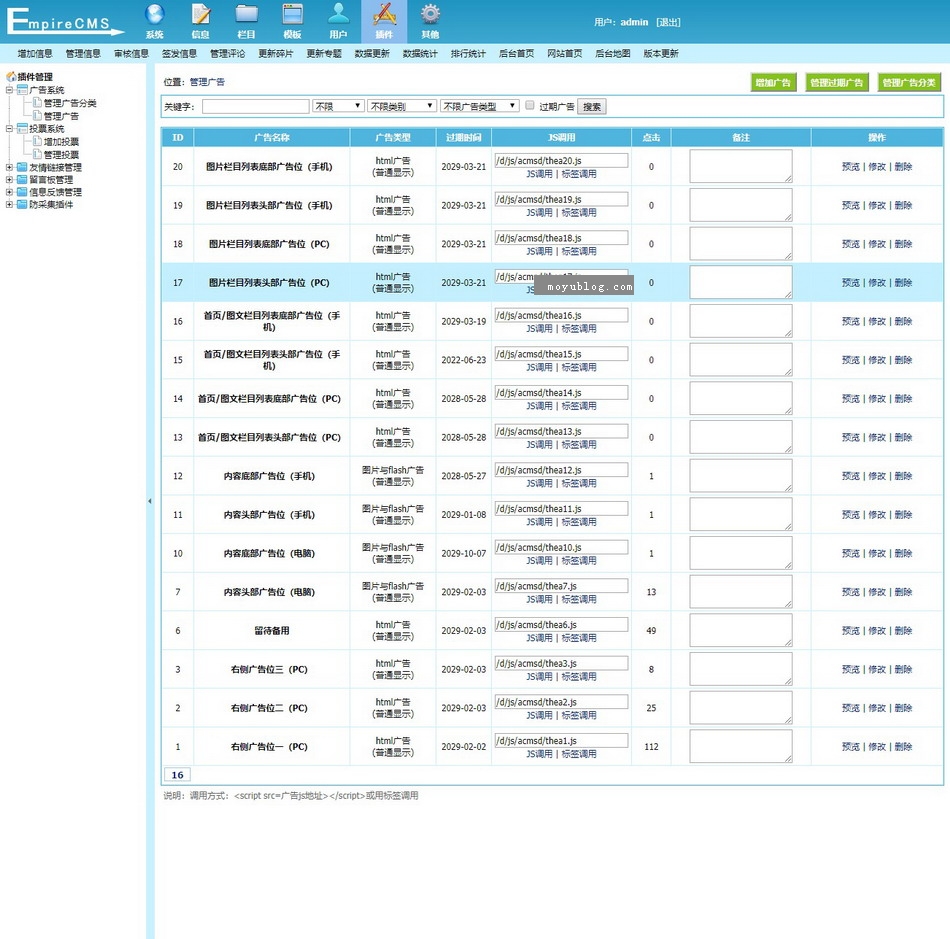Click 删除 for ad ID 1

coord(903,746)
